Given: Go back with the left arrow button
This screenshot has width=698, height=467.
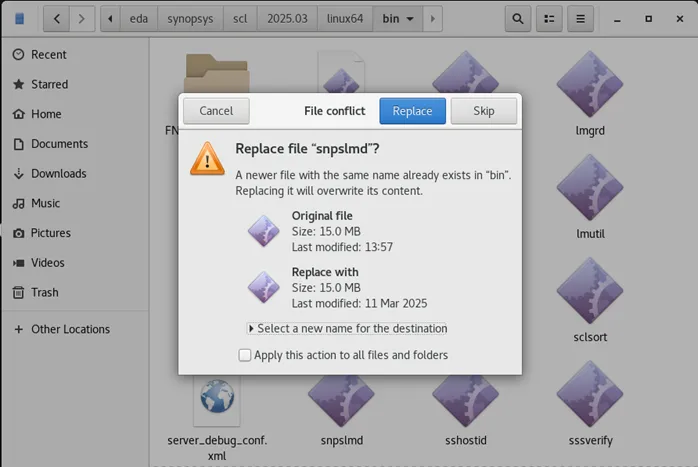Looking at the screenshot, I should click(57, 19).
